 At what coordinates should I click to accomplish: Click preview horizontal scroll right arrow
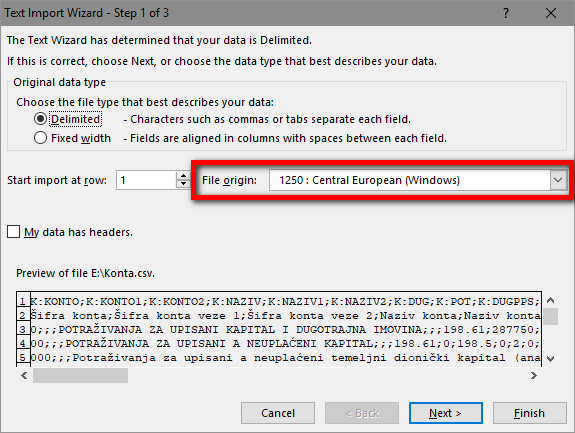coord(534,375)
